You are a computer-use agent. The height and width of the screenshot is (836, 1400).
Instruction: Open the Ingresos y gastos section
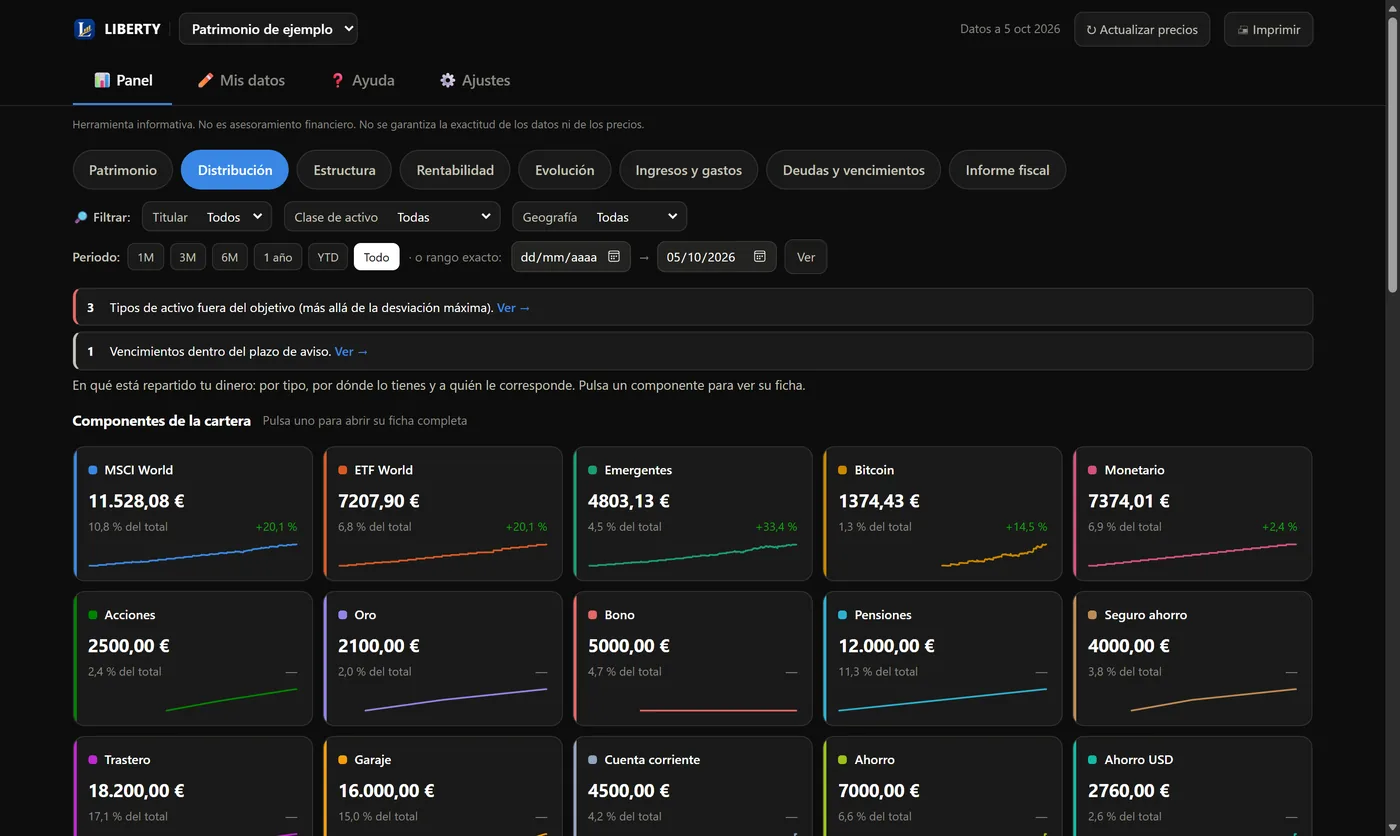(689, 170)
